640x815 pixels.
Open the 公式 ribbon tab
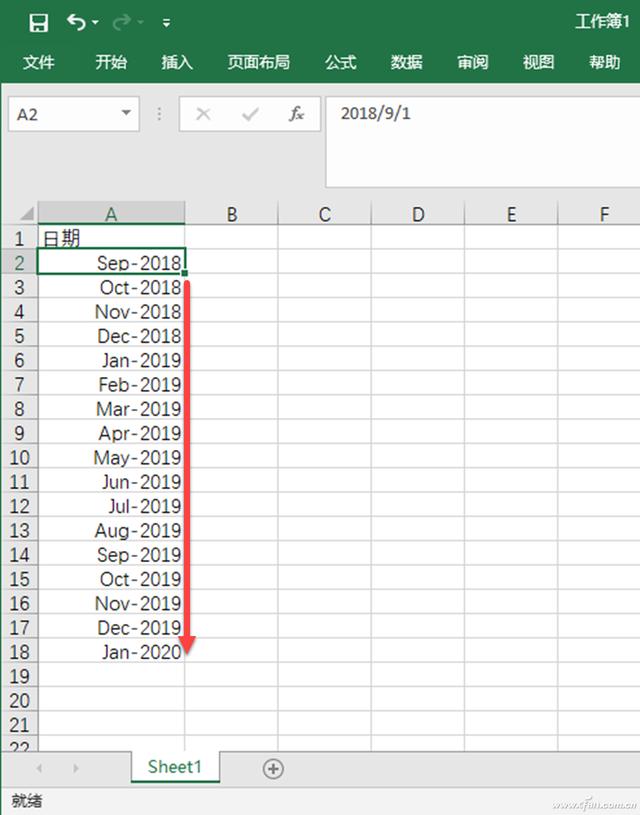pos(341,62)
